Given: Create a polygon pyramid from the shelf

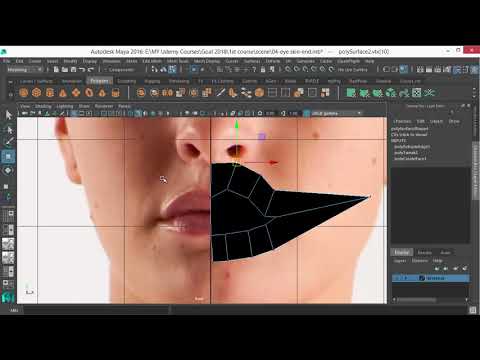Looking at the screenshot, I should click(x=102, y=92).
